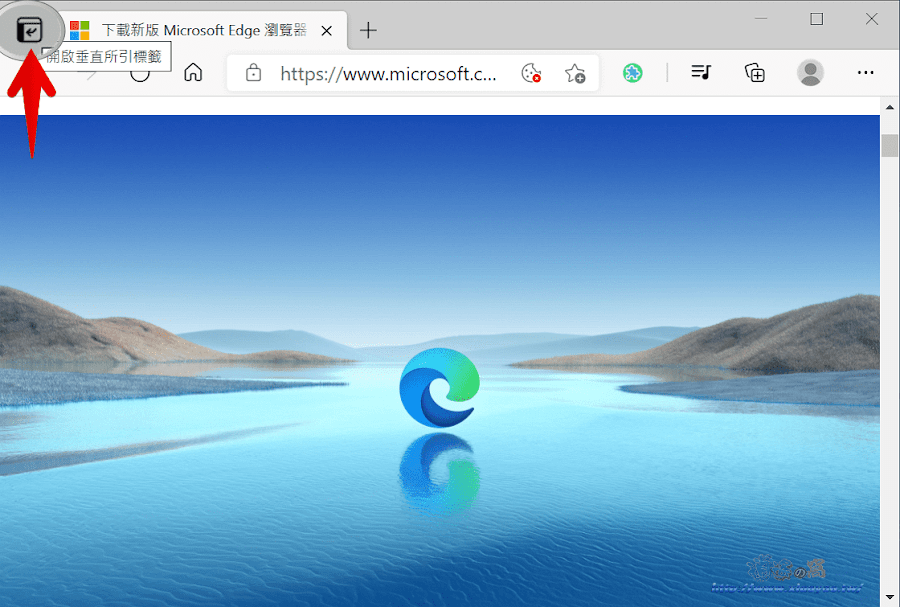Screen dimensions: 900x607
Task: Open the user profile avatar
Action: click(x=810, y=73)
